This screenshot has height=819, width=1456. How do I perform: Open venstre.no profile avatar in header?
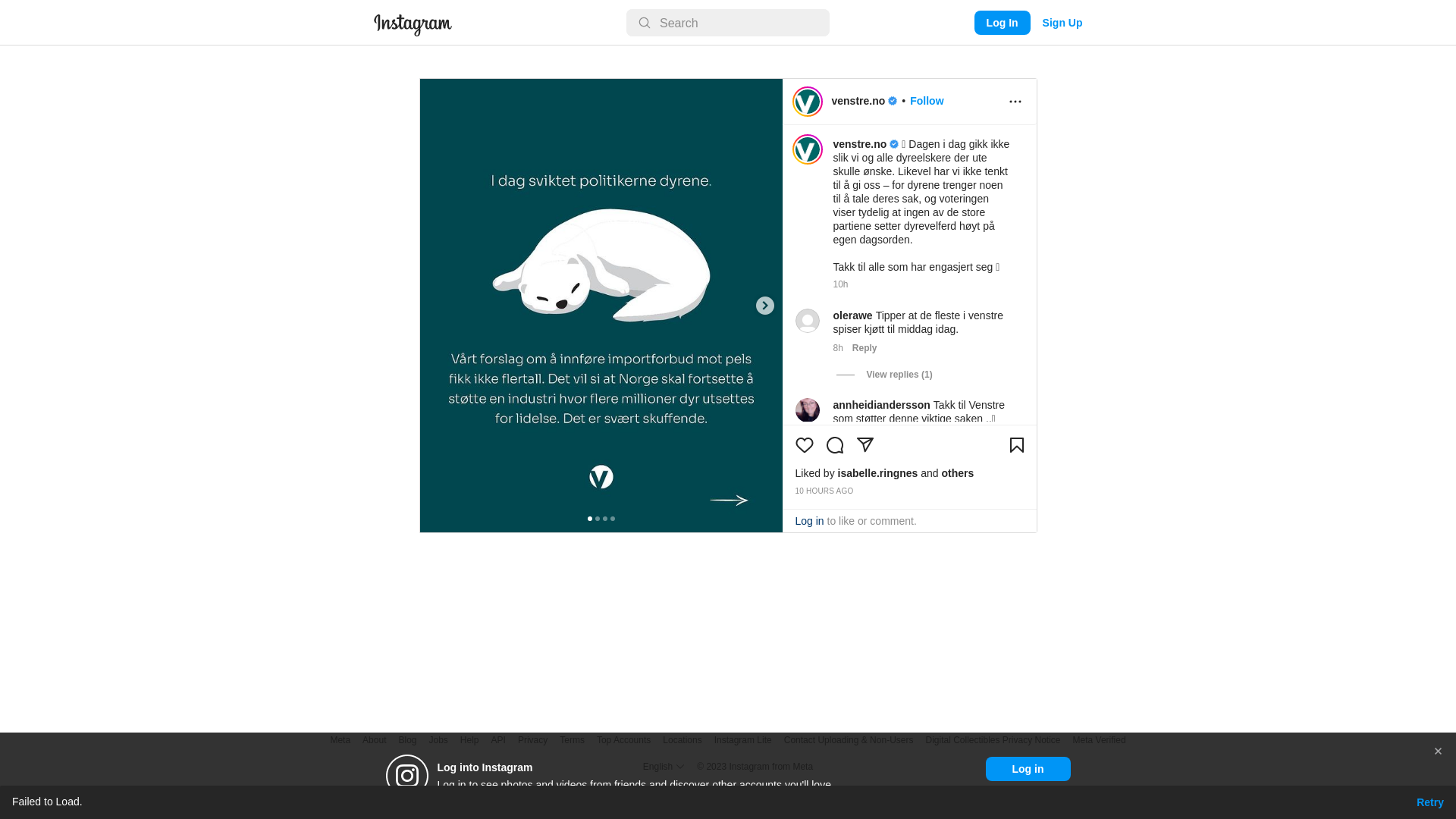coord(807,102)
